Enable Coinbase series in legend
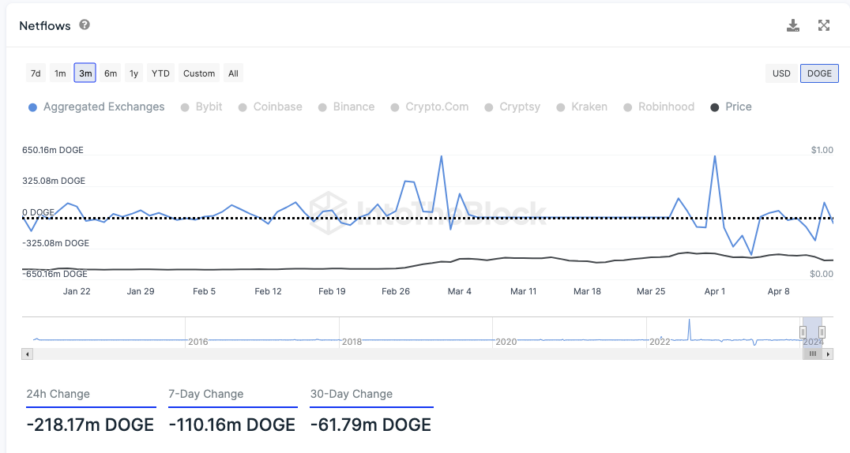850x453 pixels. pyautogui.click(x=270, y=107)
